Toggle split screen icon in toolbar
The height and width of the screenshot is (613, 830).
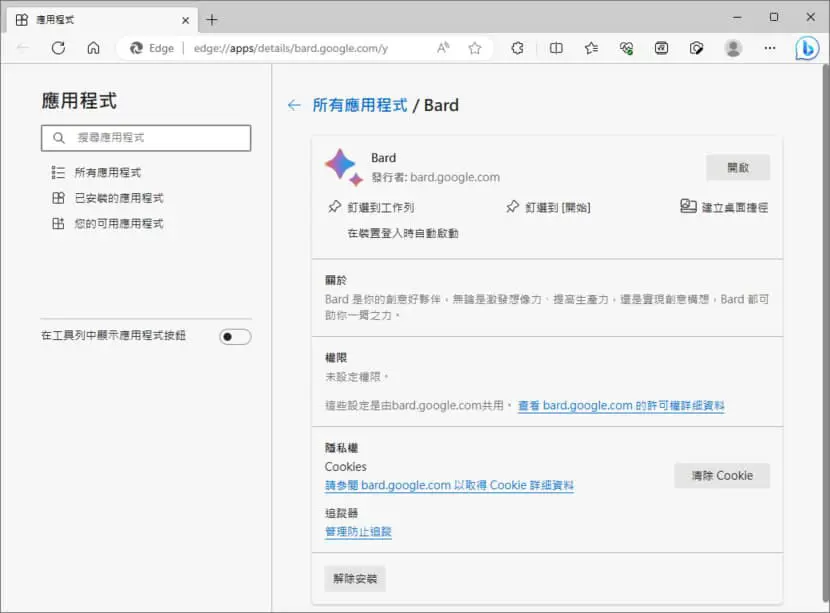pyautogui.click(x=556, y=48)
